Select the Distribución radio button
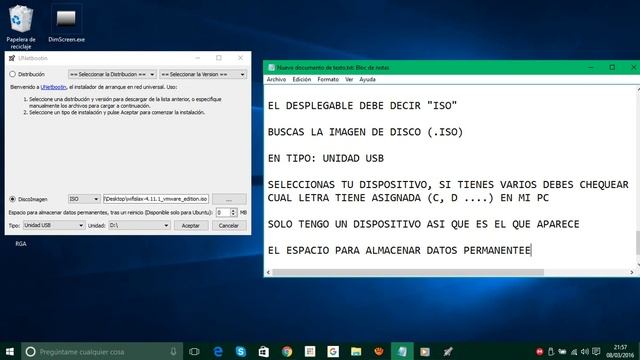The image size is (640, 360). (13, 74)
